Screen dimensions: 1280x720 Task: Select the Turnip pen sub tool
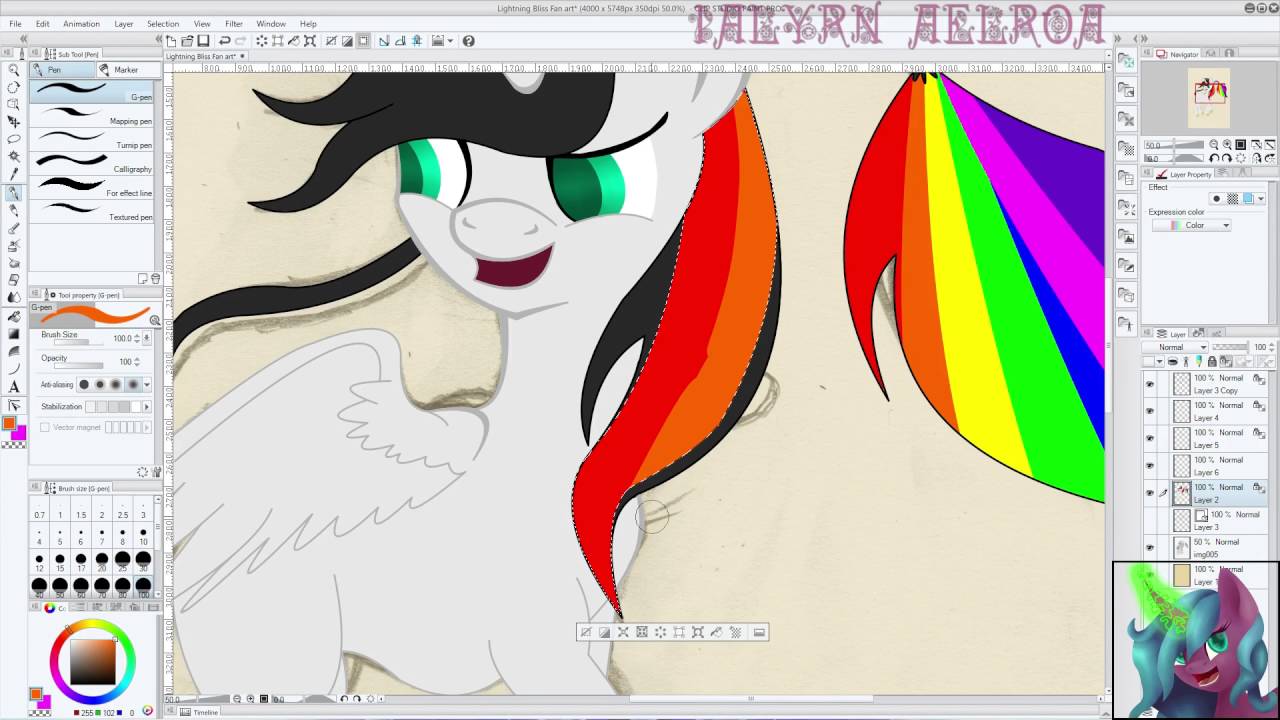(x=93, y=139)
